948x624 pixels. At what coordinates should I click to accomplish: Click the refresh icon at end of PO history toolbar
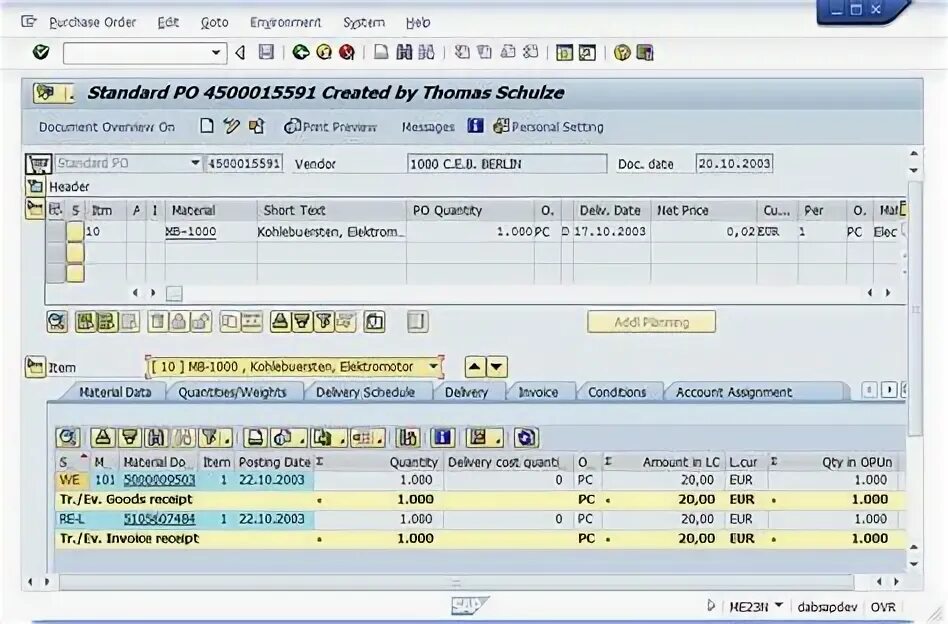coord(526,437)
